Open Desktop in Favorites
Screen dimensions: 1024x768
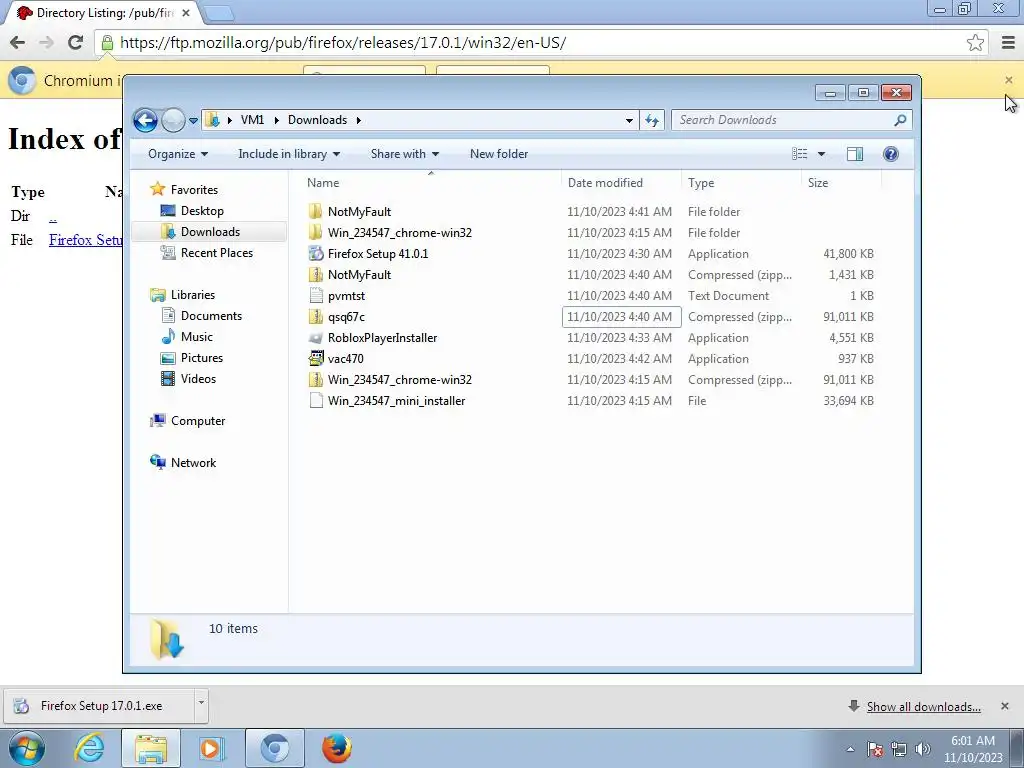[202, 211]
